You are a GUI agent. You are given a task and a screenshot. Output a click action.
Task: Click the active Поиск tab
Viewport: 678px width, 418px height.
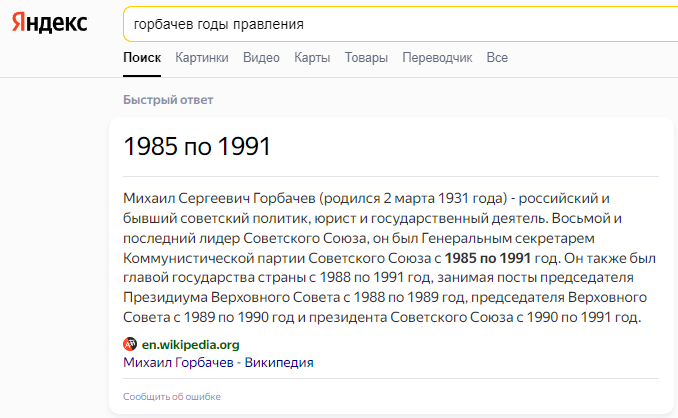click(x=142, y=58)
